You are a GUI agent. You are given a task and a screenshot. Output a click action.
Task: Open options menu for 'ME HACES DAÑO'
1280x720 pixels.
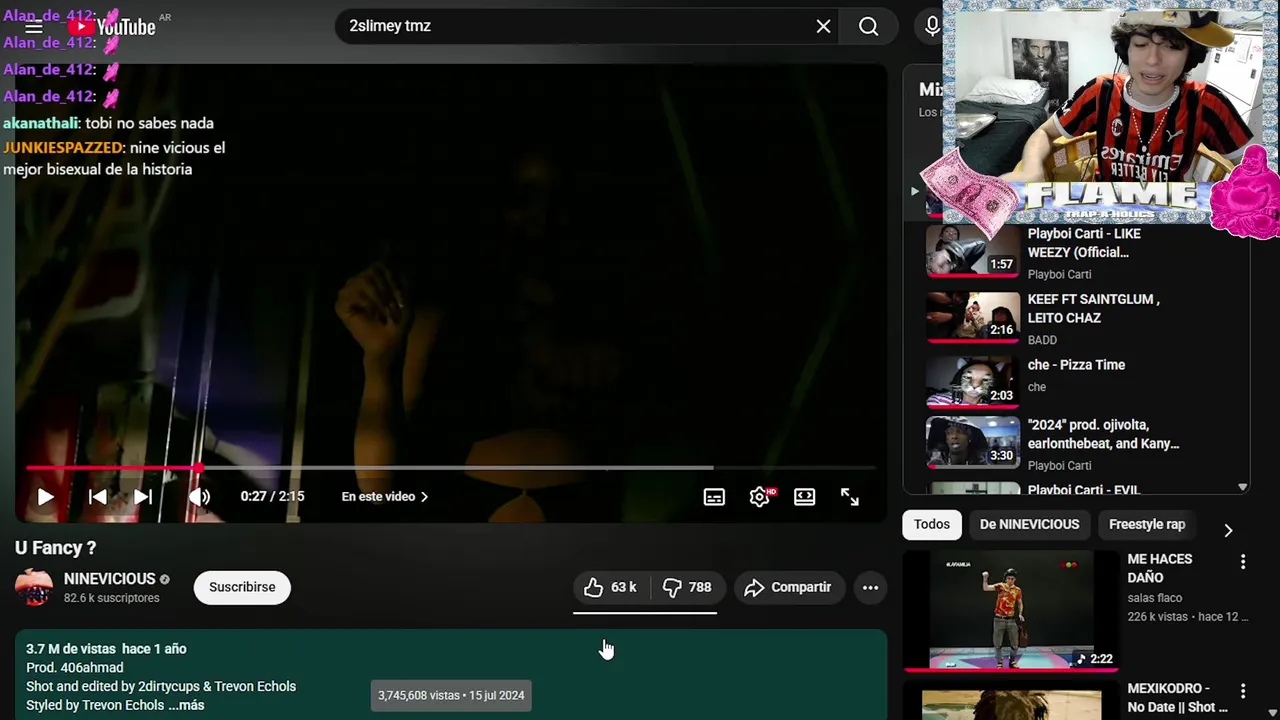click(x=1243, y=562)
